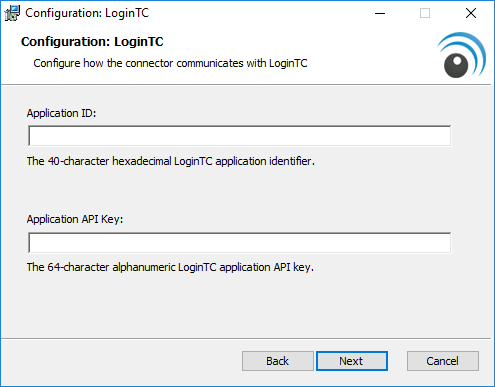Click the bold "Configuration: LoginTC" heading

pos(92,42)
